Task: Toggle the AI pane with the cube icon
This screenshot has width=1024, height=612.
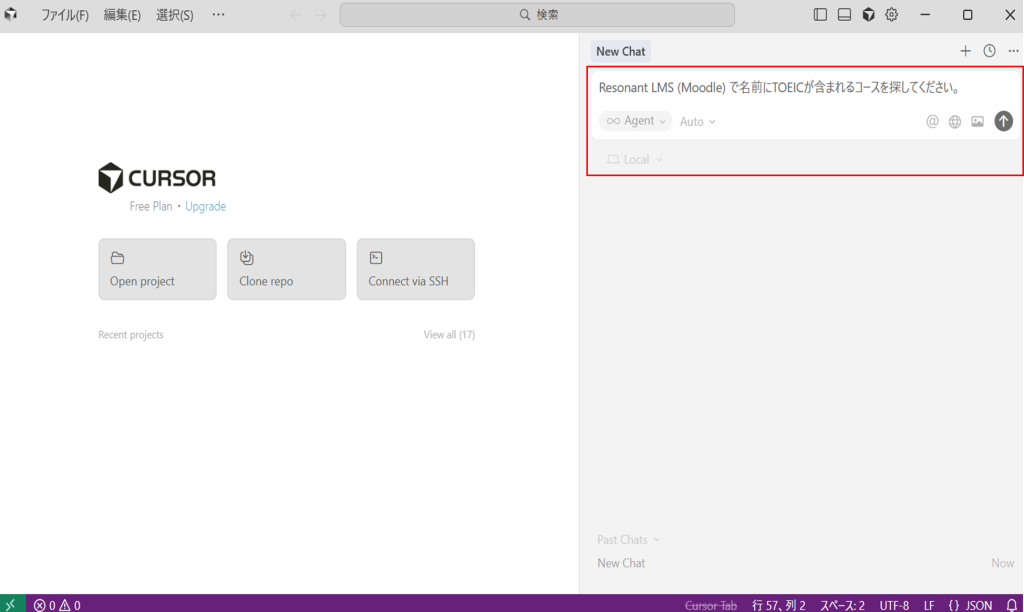Action: click(x=868, y=15)
